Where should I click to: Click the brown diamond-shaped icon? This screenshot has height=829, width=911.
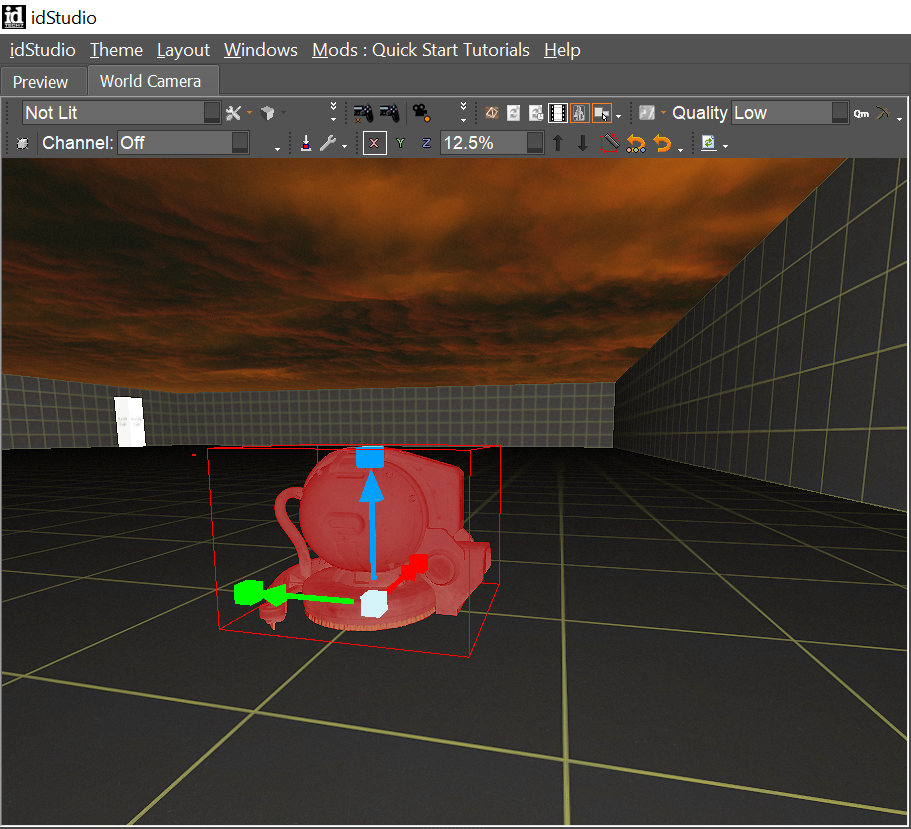click(492, 113)
